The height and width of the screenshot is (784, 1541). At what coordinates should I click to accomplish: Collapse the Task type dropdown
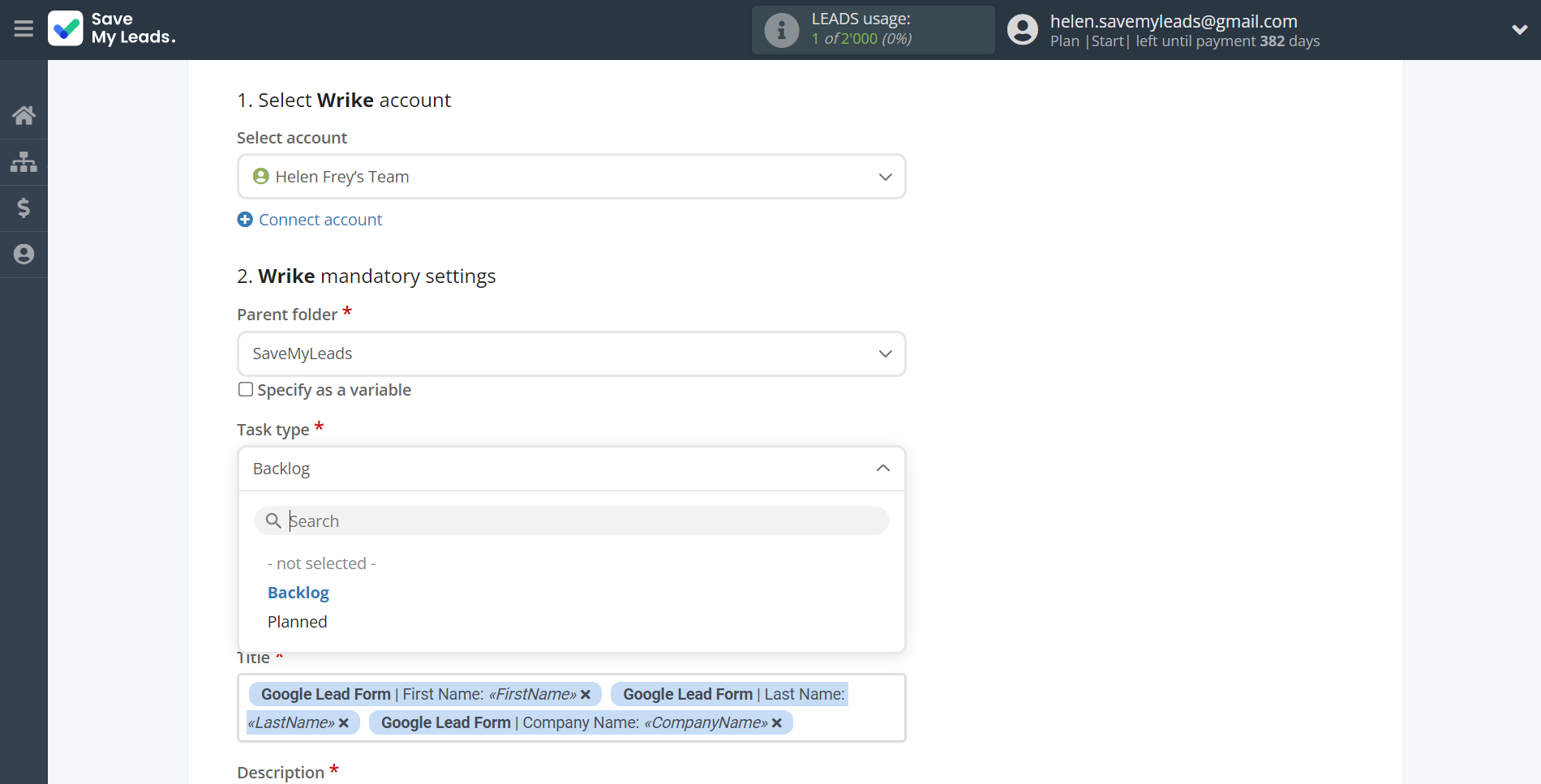[571, 469]
